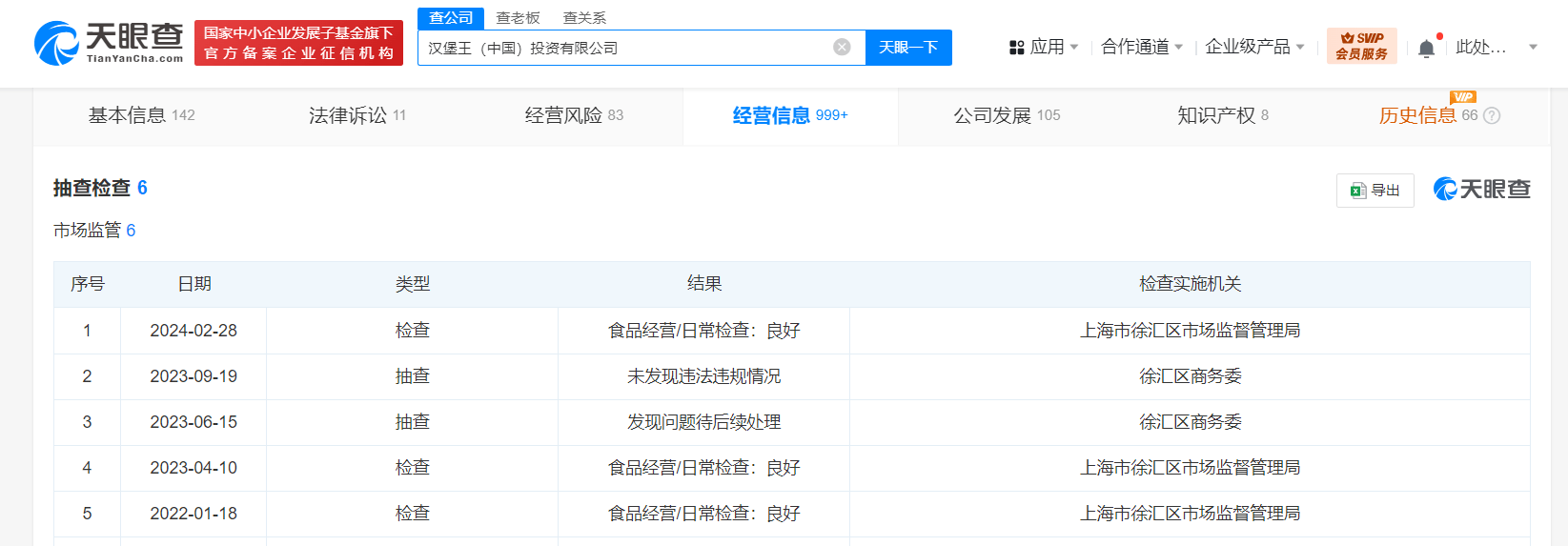The height and width of the screenshot is (546, 1568).
Task: Click the 抽查检查 section heading
Action: click(x=100, y=188)
